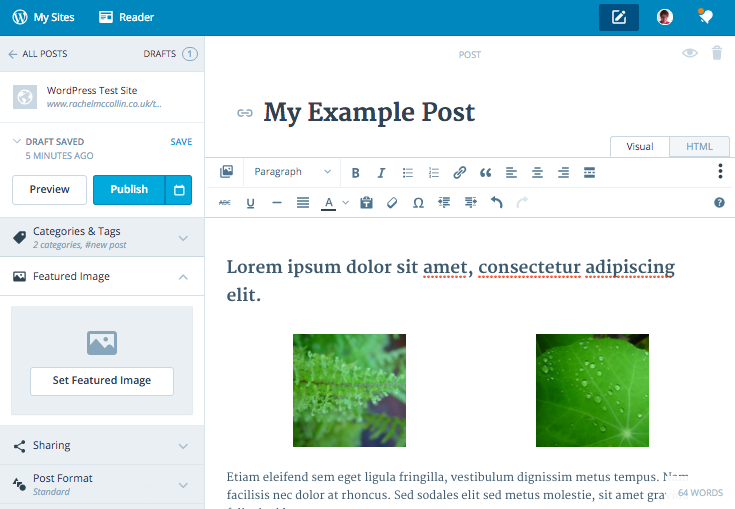Toggle italic formatting
The width and height of the screenshot is (735, 509).
[381, 173]
